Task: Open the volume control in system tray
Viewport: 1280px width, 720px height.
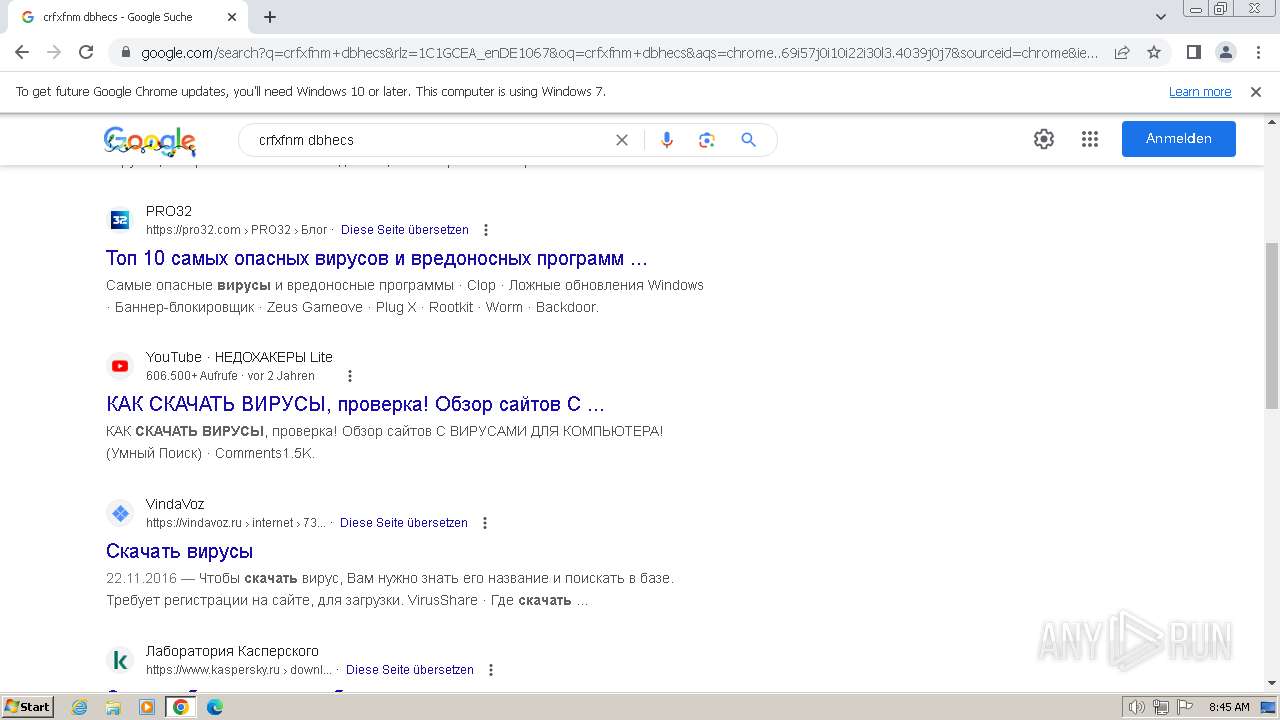Action: pos(1136,707)
